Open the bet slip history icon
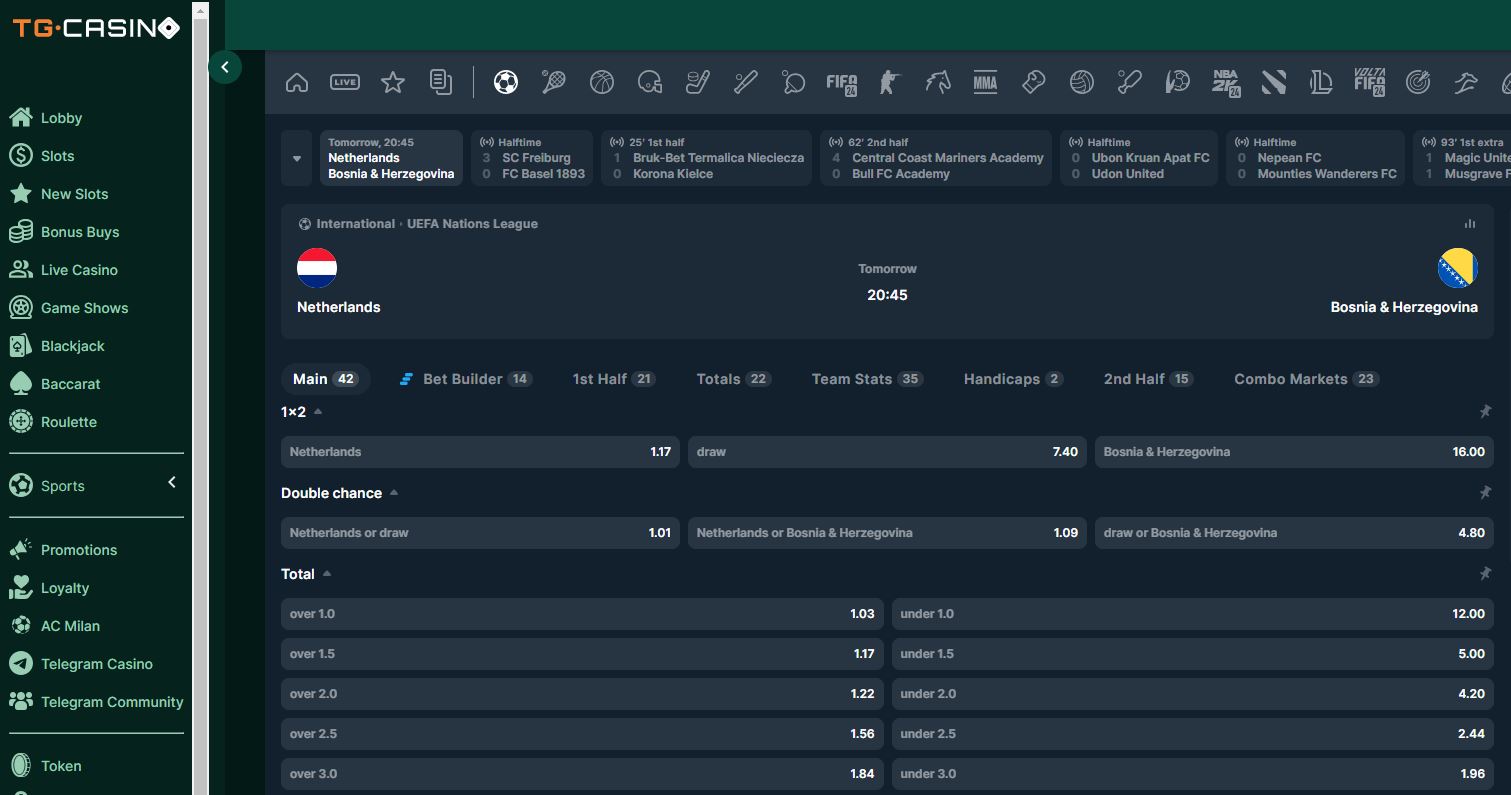 [x=441, y=82]
